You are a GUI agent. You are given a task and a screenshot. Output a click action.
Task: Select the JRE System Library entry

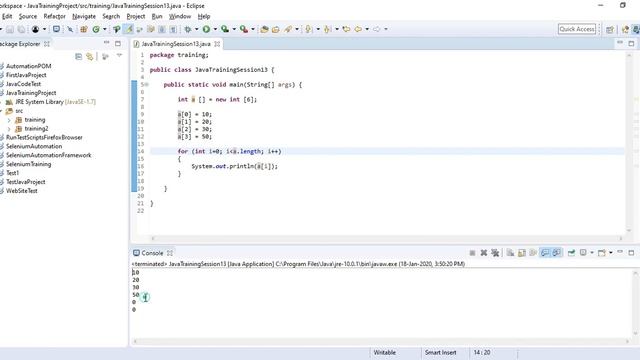55,102
